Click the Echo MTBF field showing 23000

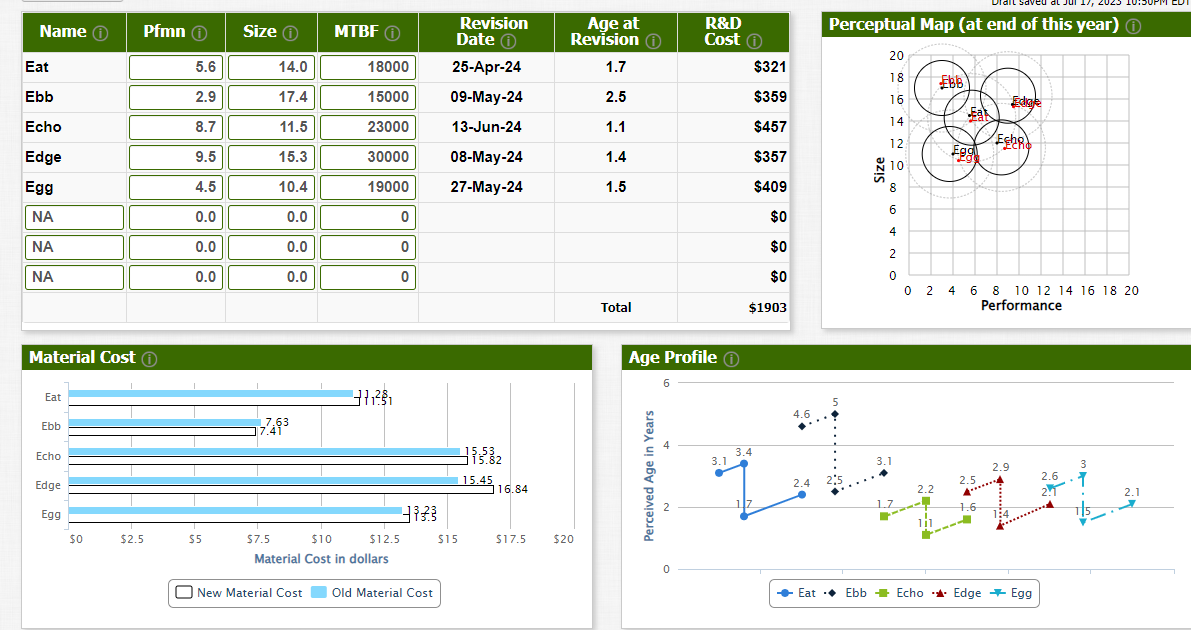pyautogui.click(x=368, y=127)
